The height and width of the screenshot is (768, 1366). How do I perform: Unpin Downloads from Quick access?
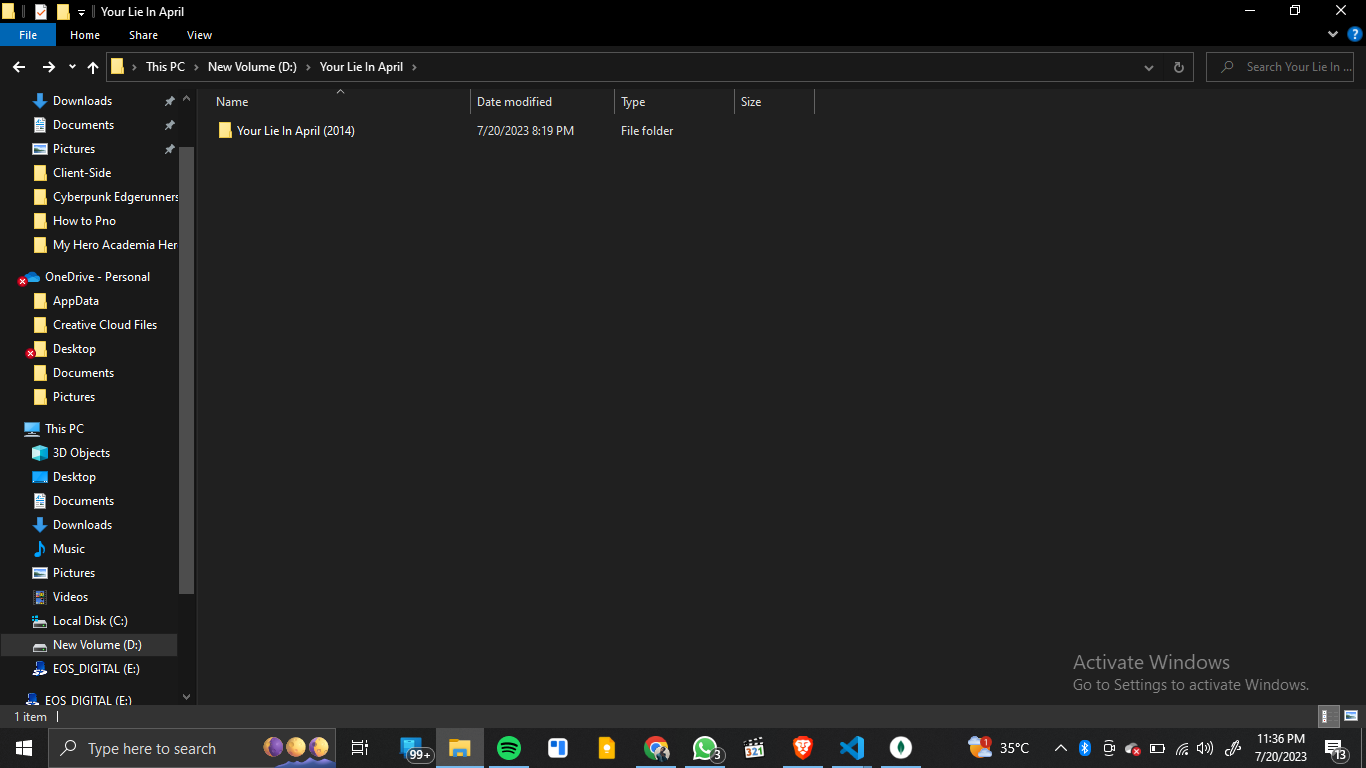pyautogui.click(x=169, y=101)
